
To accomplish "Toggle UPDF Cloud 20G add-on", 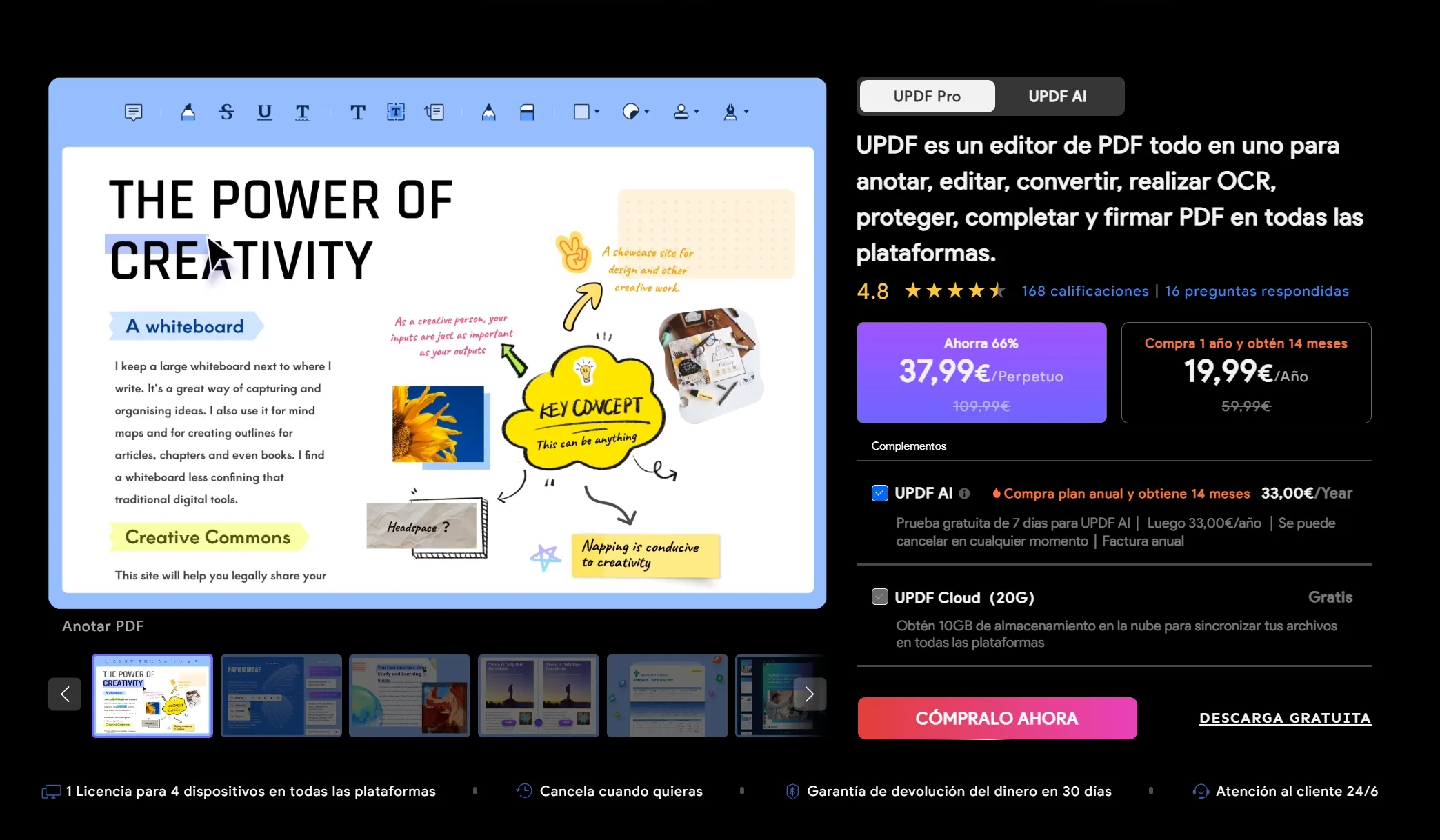I will (878, 597).
